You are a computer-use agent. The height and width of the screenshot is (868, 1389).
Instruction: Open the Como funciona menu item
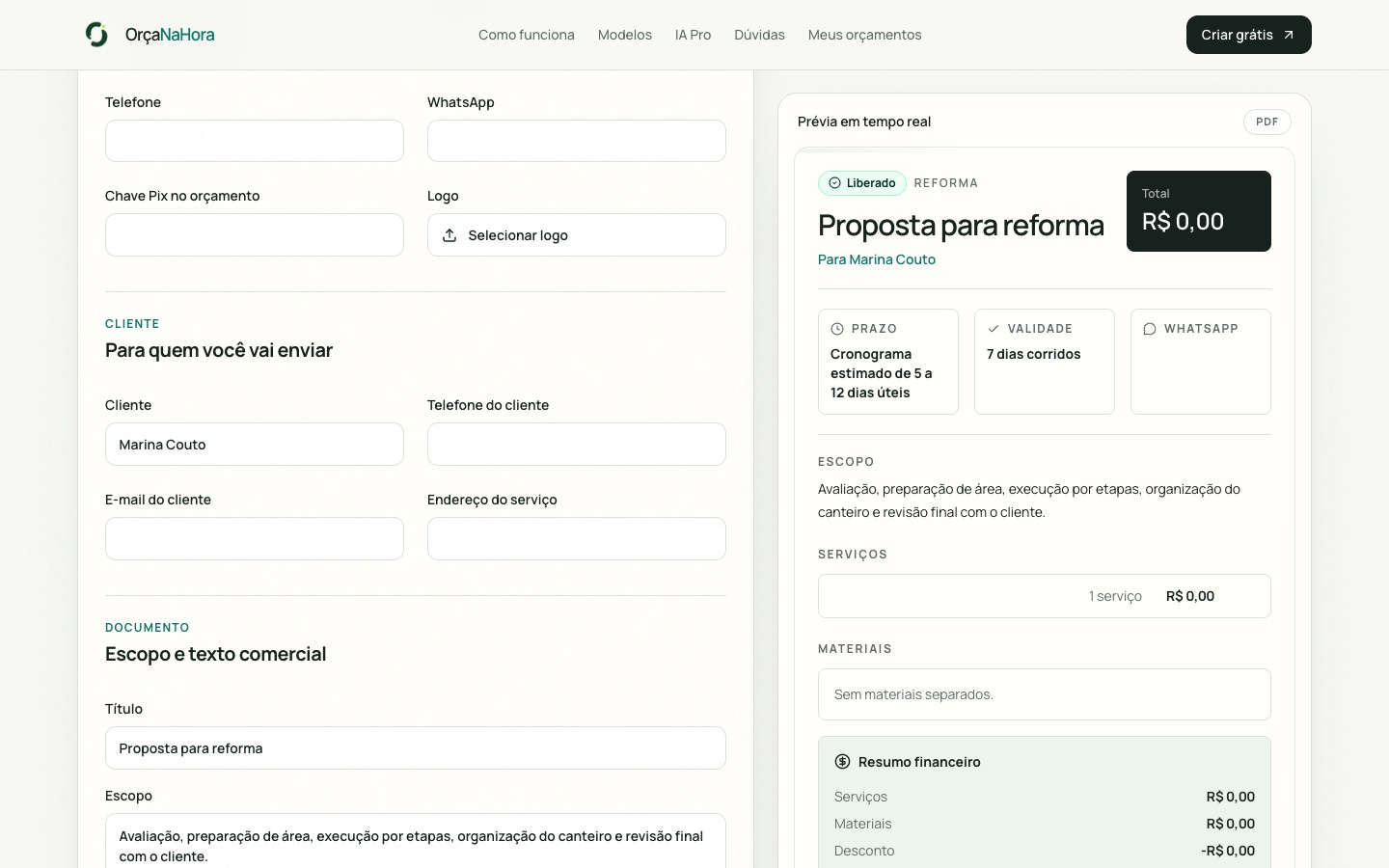pyautogui.click(x=527, y=35)
